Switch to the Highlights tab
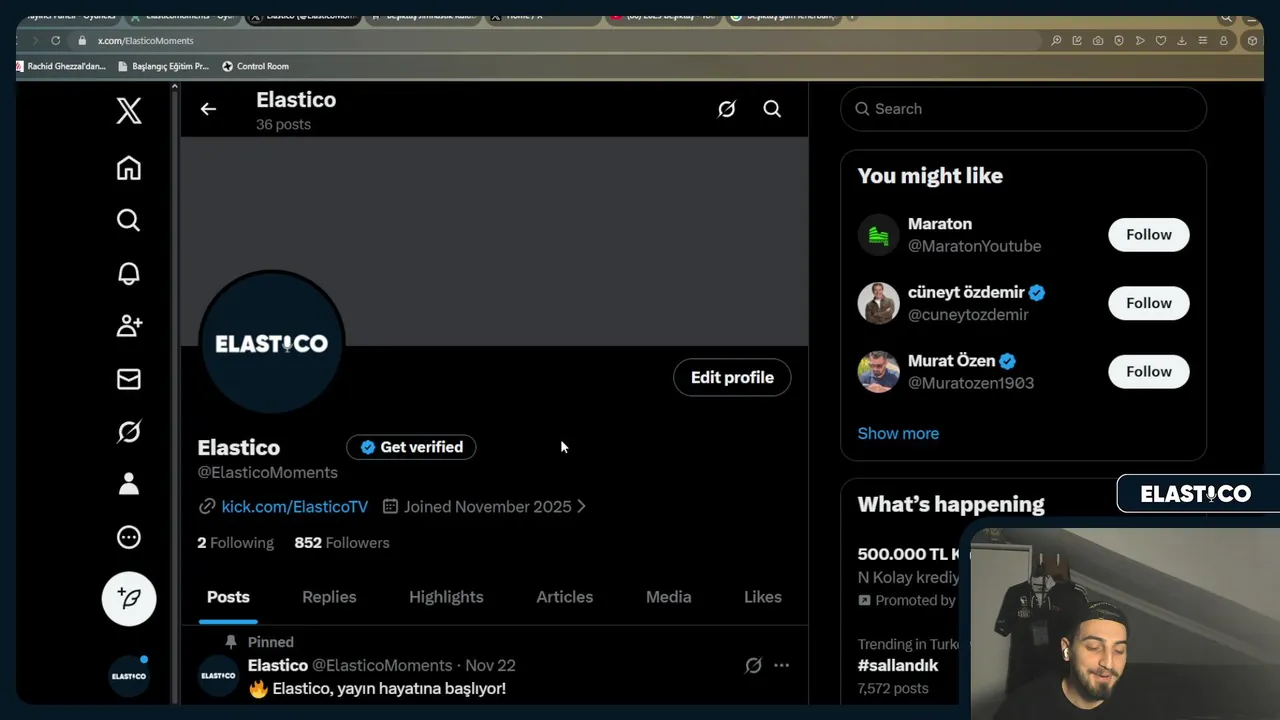Viewport: 1280px width, 720px height. pyautogui.click(x=446, y=597)
